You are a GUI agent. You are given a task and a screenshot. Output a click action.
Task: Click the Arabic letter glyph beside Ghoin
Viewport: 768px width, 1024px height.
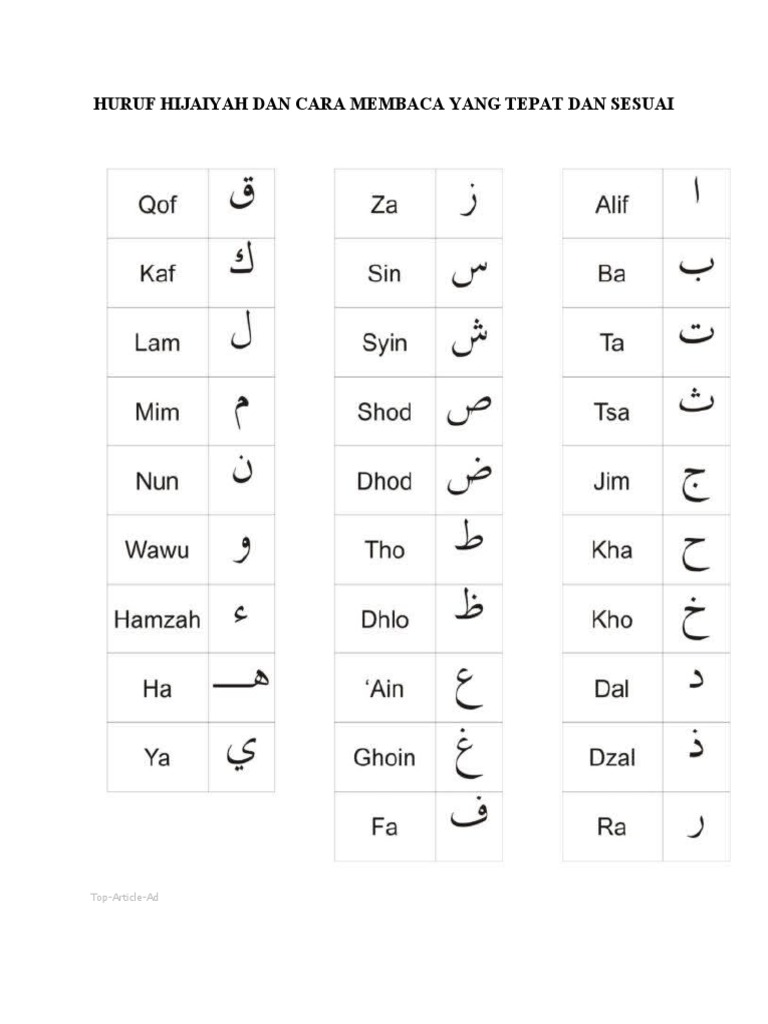pos(470,757)
